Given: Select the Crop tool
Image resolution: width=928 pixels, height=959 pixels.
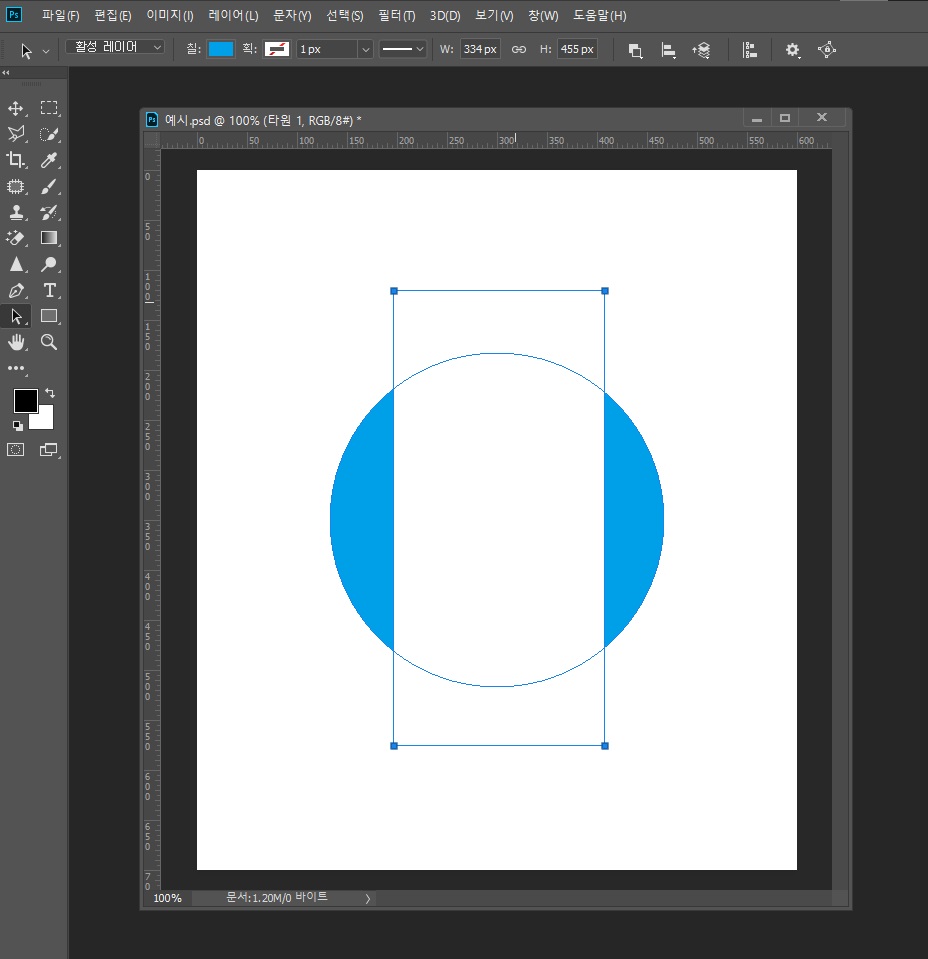Looking at the screenshot, I should (x=16, y=160).
